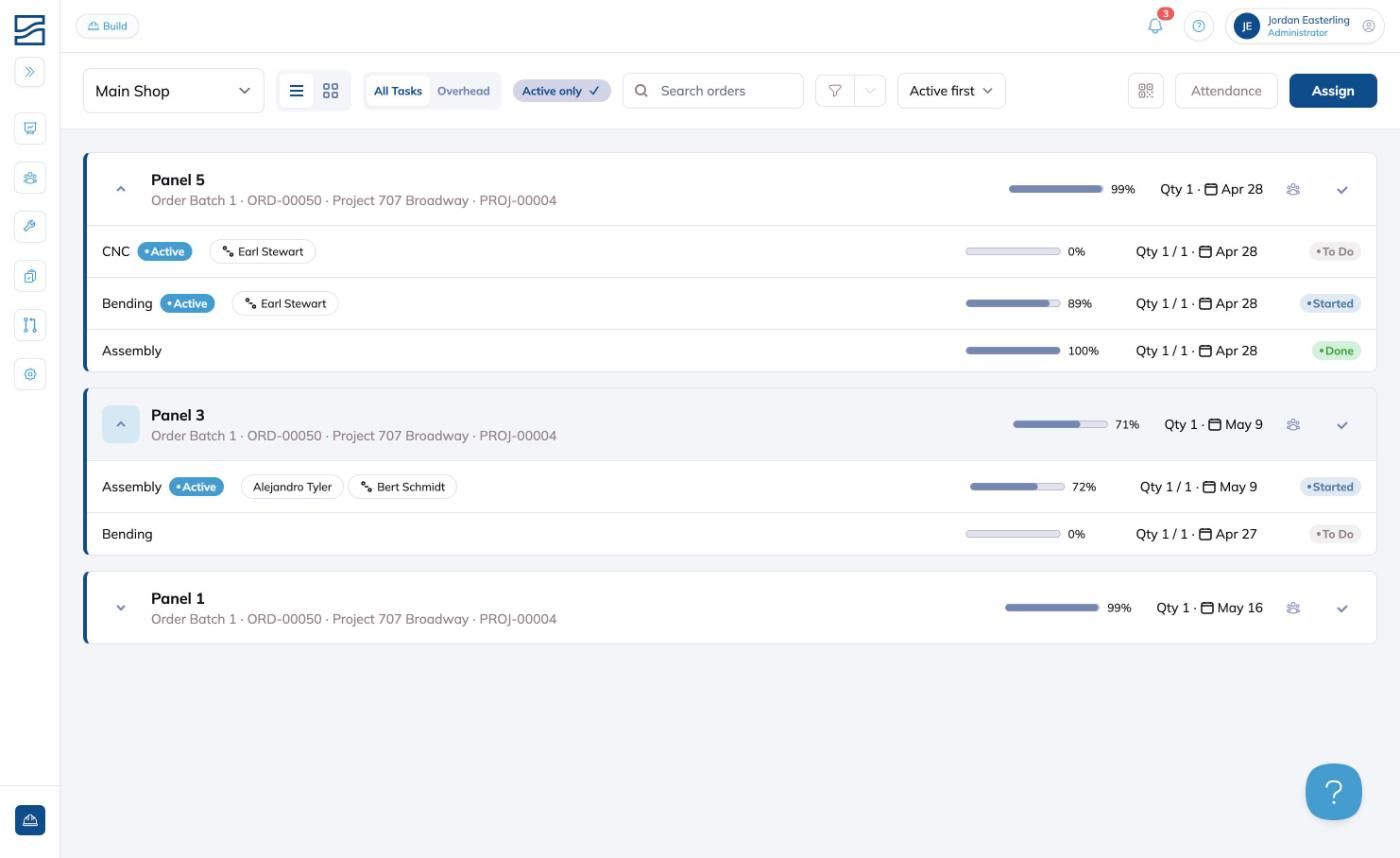Toggle Active badge on CNC task
The image size is (1400, 858).
click(x=165, y=252)
